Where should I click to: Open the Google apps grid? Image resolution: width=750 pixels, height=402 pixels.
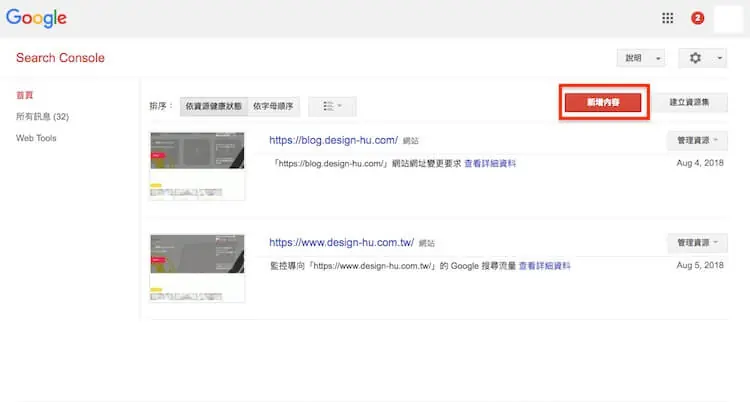(668, 18)
